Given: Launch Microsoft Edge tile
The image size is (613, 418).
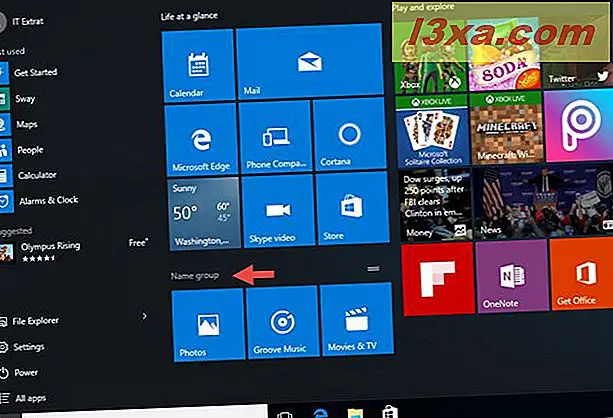Looking at the screenshot, I should pyautogui.click(x=201, y=139).
